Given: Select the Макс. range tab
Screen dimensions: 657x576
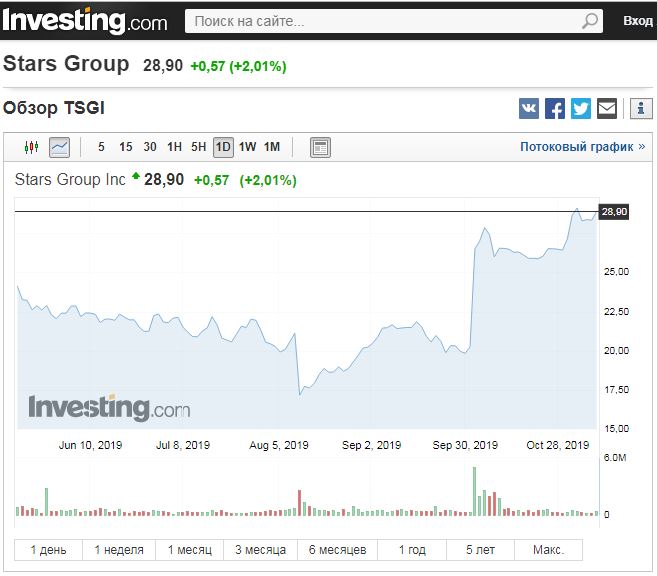Looking at the screenshot, I should tap(548, 550).
